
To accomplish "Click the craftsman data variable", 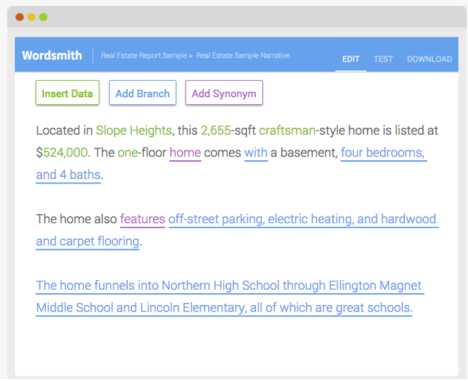I will click(287, 130).
